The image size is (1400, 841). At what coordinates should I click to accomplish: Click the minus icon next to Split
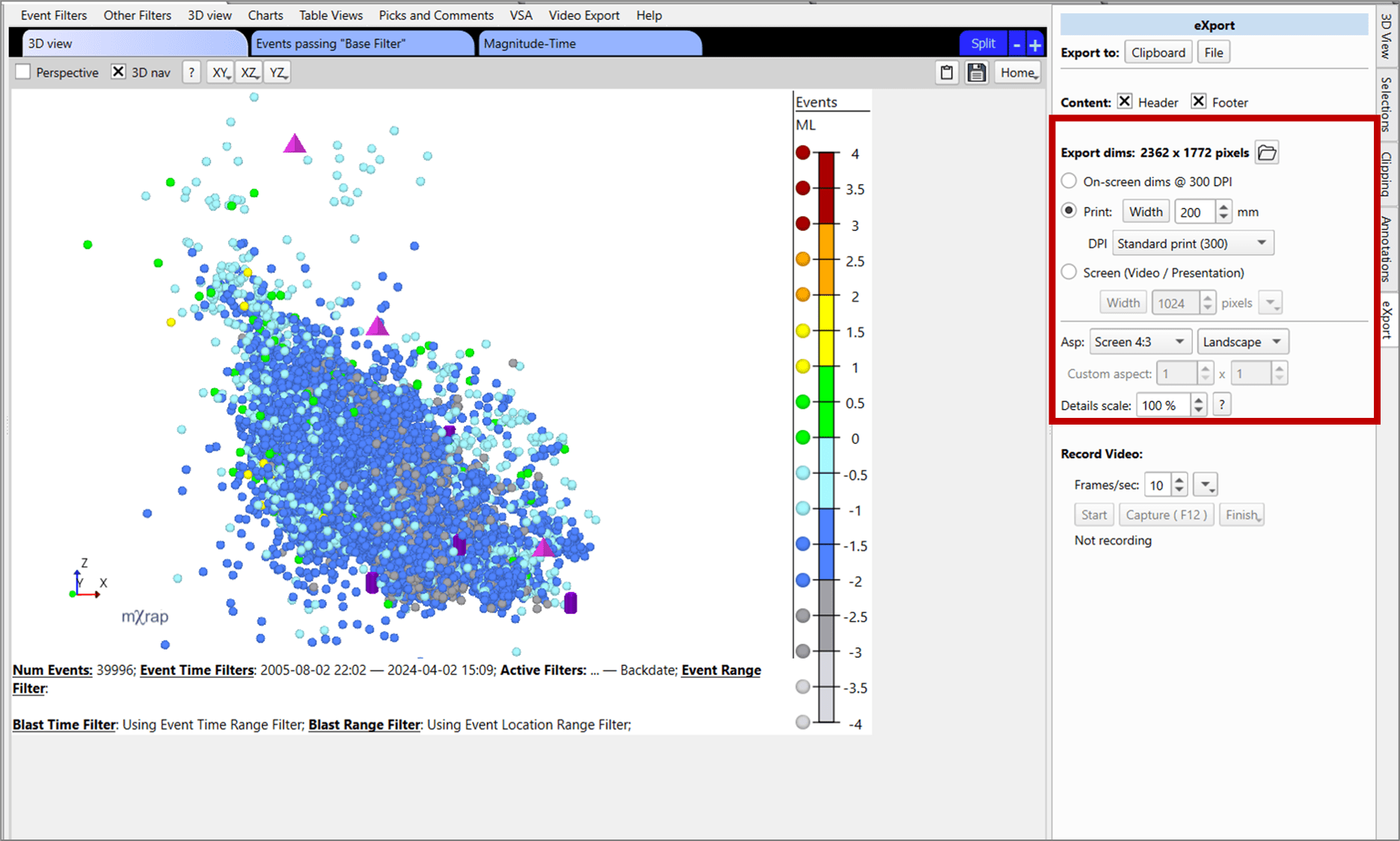point(1016,44)
